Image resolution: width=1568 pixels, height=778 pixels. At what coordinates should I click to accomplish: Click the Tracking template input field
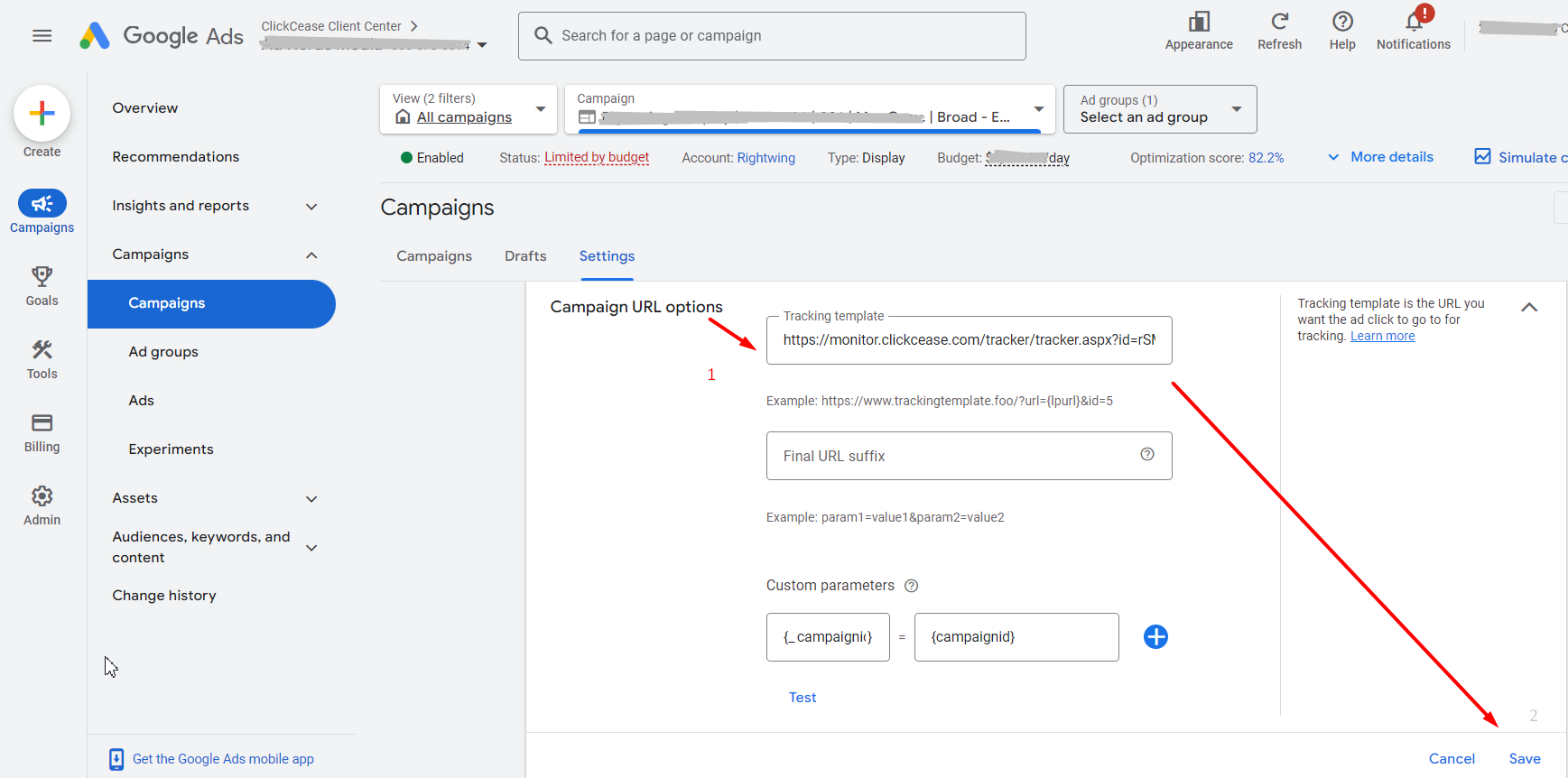pyautogui.click(x=970, y=340)
